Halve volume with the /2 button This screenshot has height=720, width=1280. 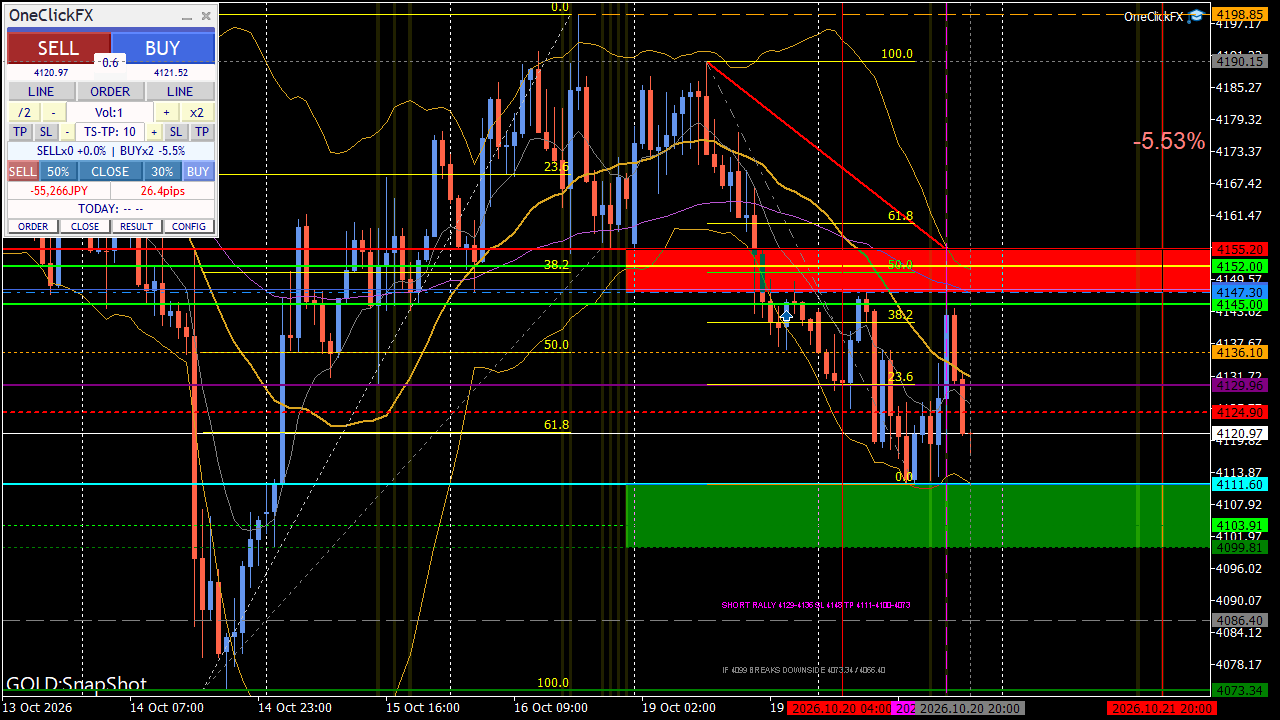coord(24,112)
